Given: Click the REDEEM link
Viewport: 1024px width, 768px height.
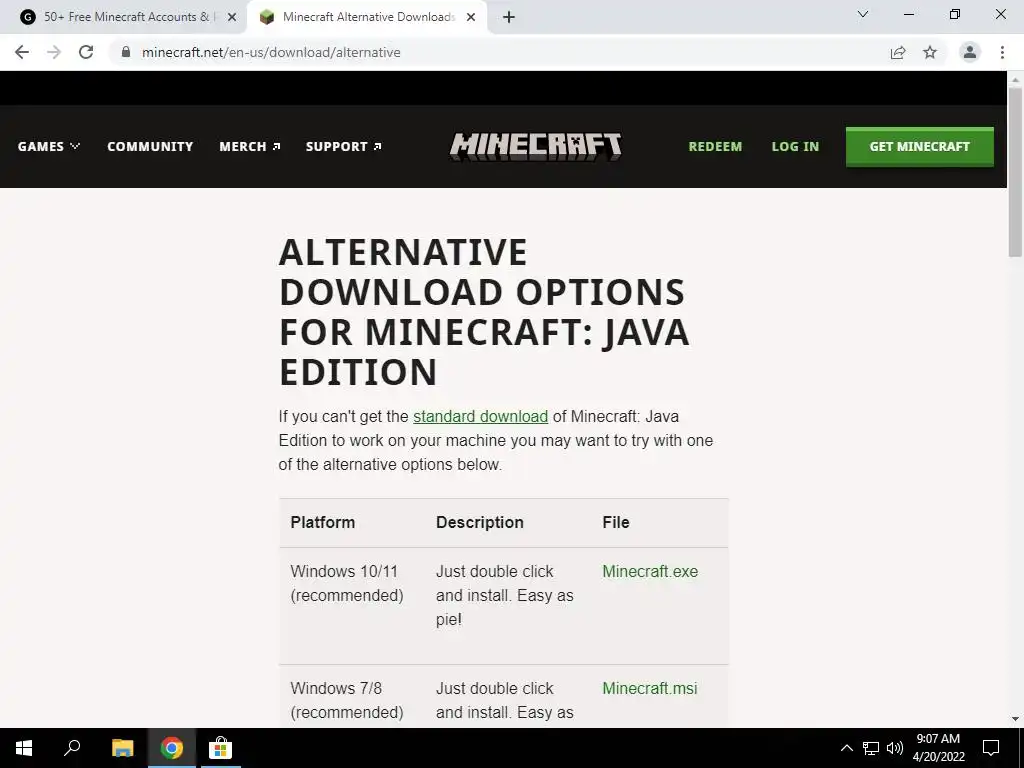Looking at the screenshot, I should pos(715,146).
